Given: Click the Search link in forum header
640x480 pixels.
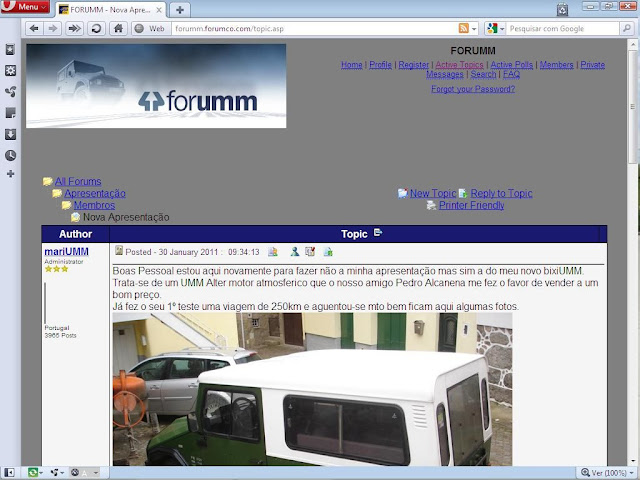Looking at the screenshot, I should (483, 74).
